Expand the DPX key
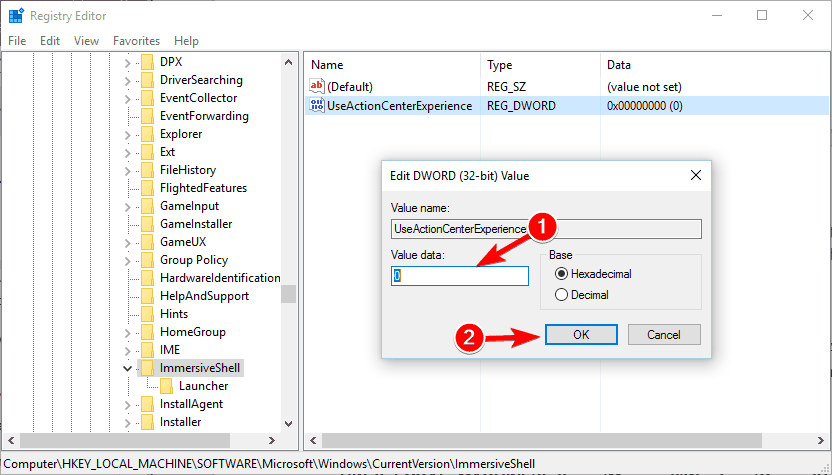 (x=127, y=63)
